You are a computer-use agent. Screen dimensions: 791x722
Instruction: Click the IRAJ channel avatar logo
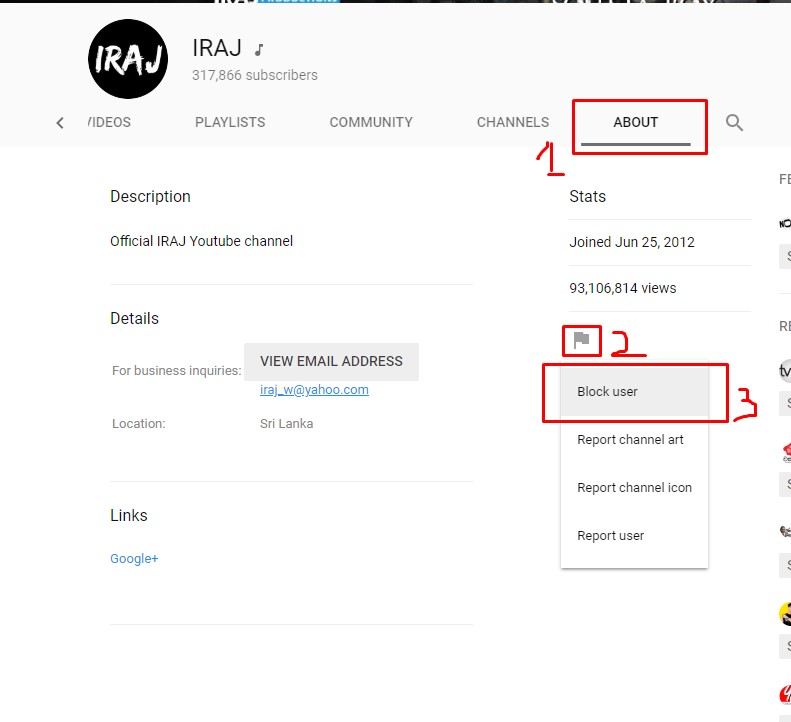tap(128, 59)
